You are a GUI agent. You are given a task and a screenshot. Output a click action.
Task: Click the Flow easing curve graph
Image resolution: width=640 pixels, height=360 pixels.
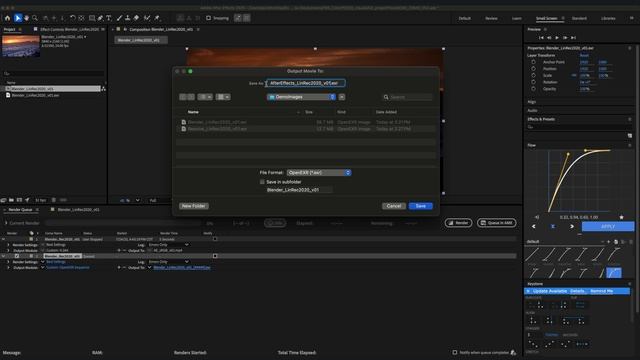point(580,181)
